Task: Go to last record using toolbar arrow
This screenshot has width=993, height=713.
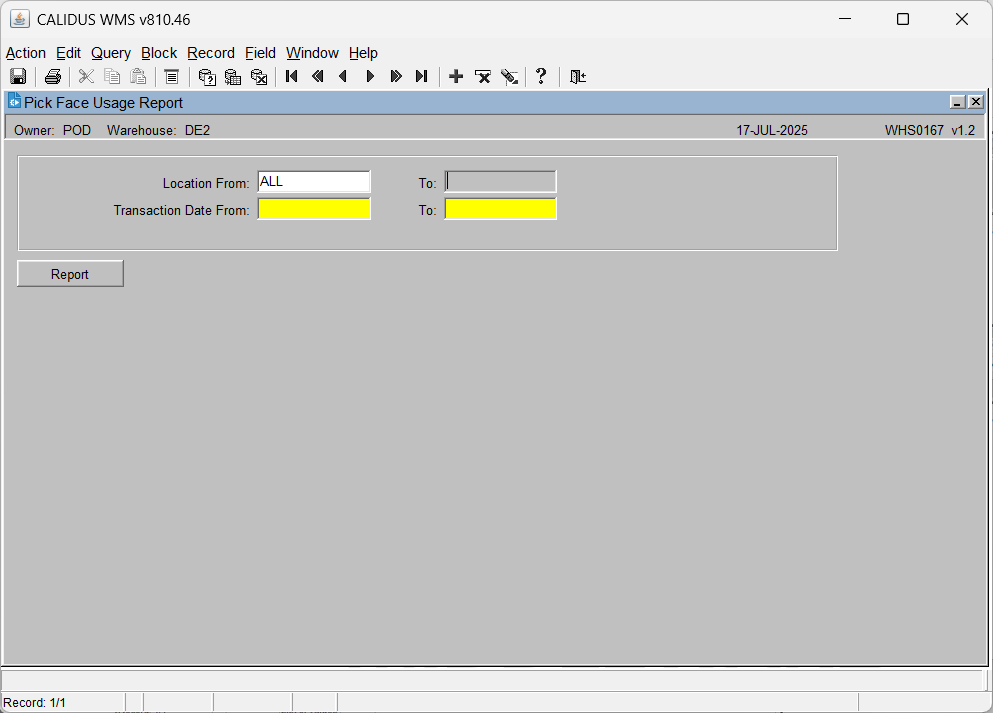Action: point(422,77)
